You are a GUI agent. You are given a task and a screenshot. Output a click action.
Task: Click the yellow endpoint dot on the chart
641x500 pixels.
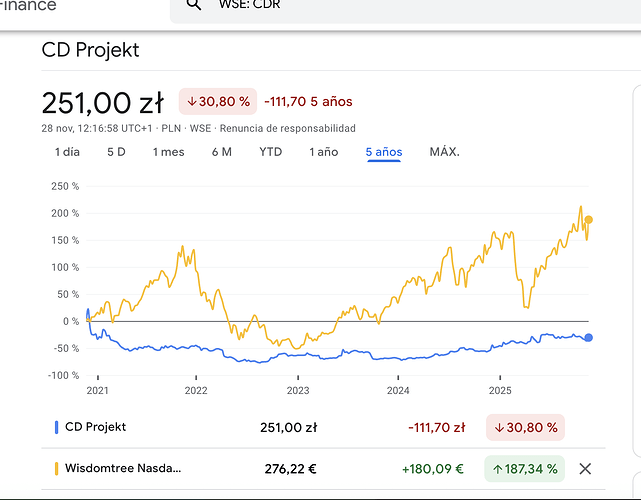[589, 220]
